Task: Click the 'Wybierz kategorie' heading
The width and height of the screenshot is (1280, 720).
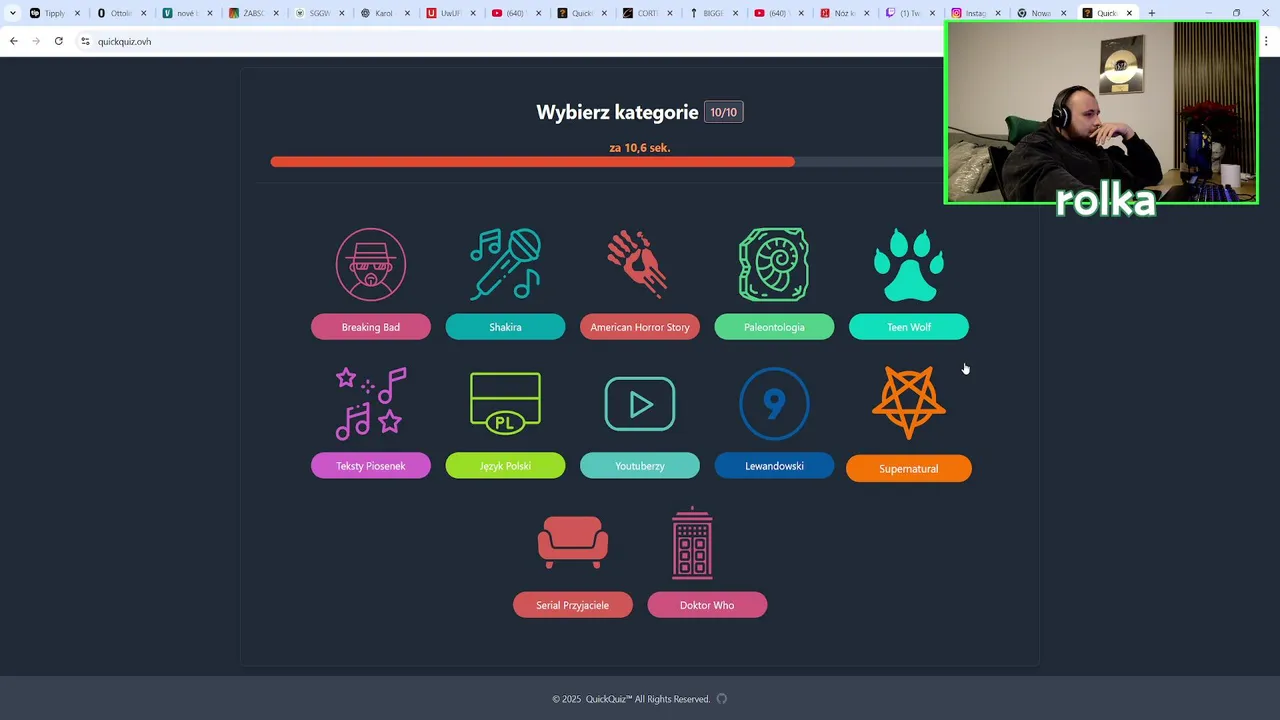Action: (x=617, y=112)
